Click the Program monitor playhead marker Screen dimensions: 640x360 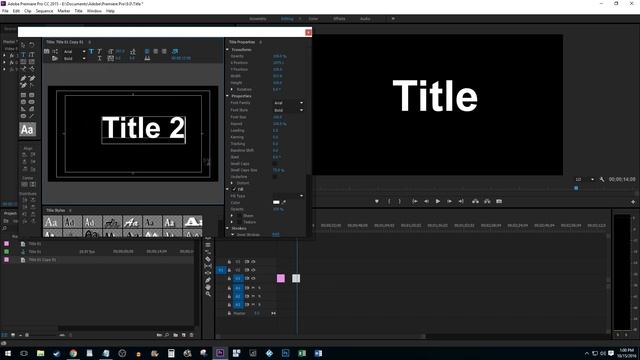tap(576, 188)
